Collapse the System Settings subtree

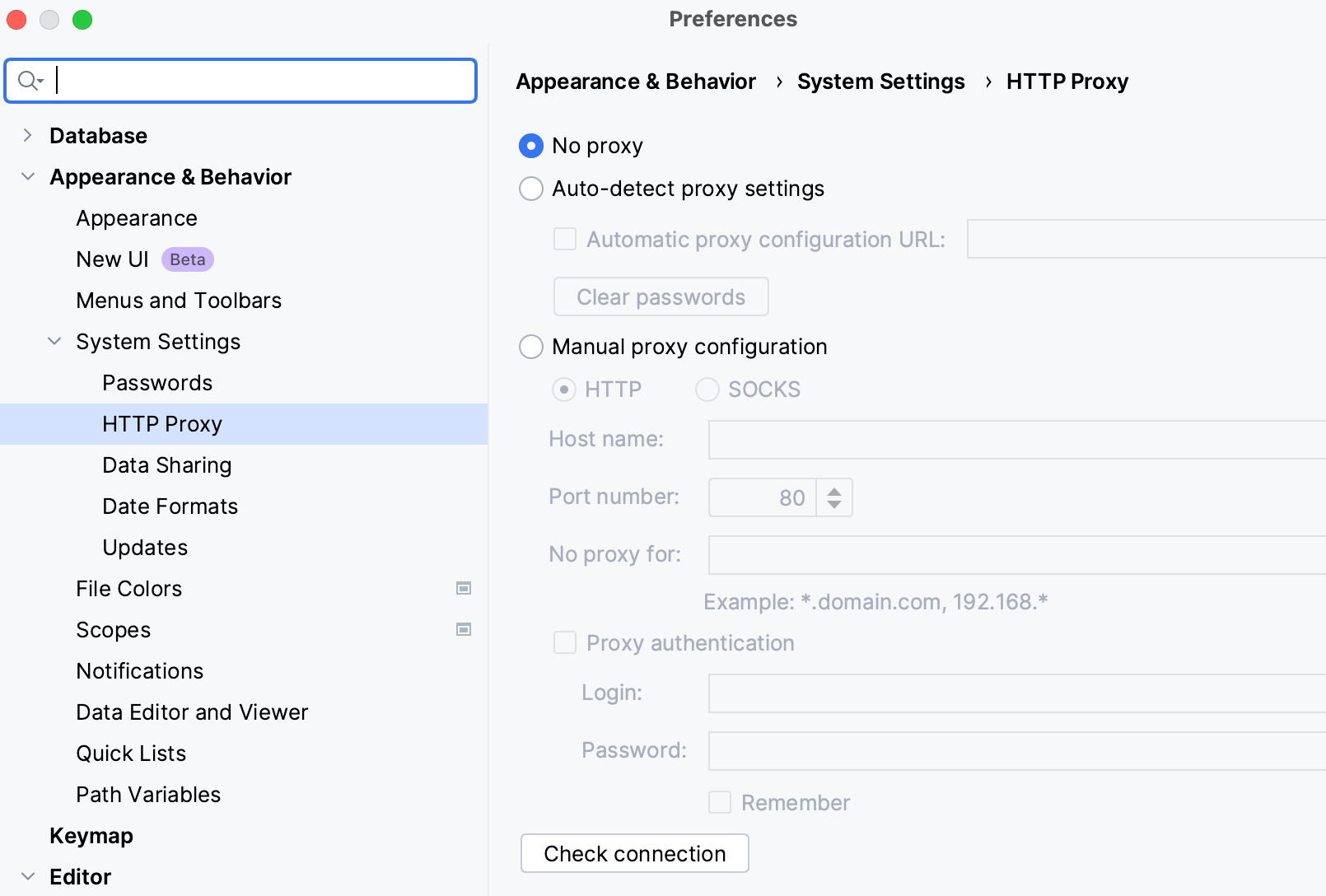(54, 341)
